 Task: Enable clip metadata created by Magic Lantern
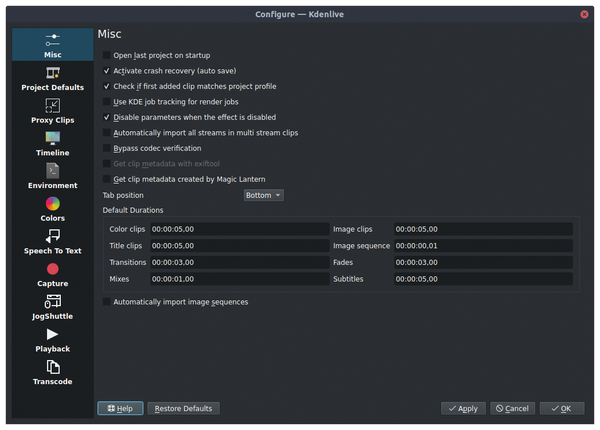pyautogui.click(x=107, y=179)
